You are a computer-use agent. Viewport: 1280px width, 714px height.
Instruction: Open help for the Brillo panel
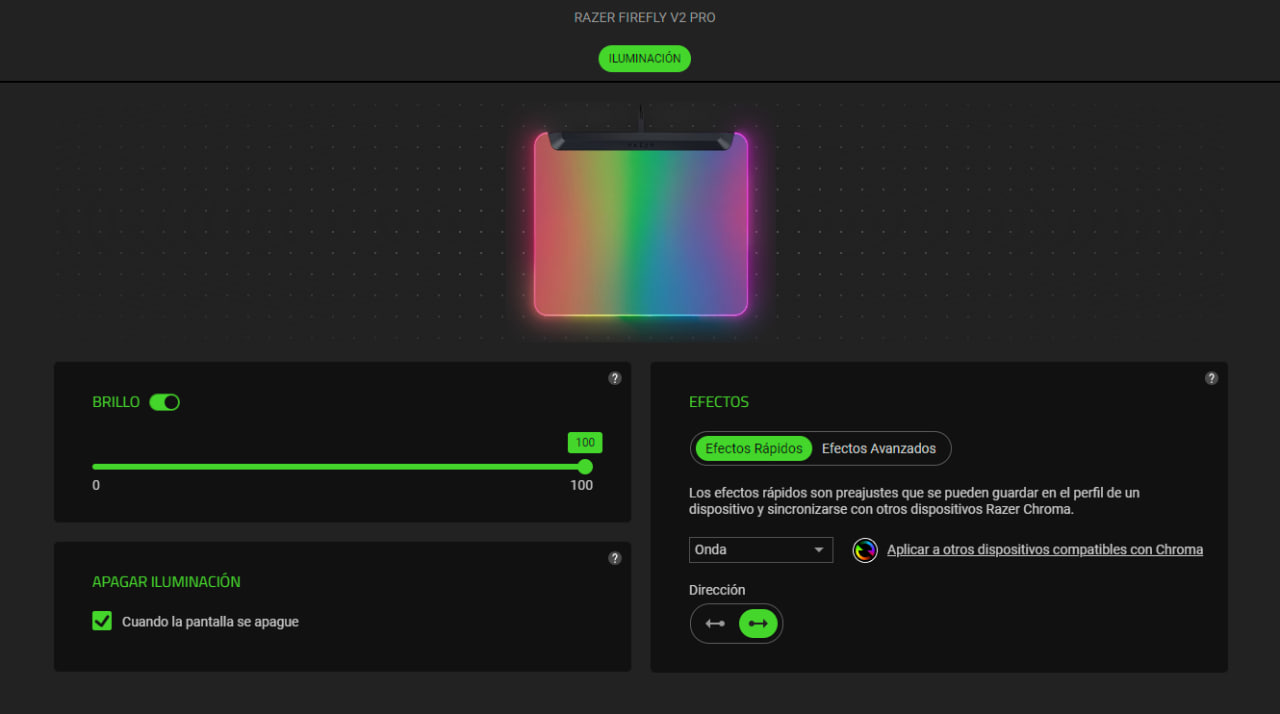pyautogui.click(x=615, y=378)
